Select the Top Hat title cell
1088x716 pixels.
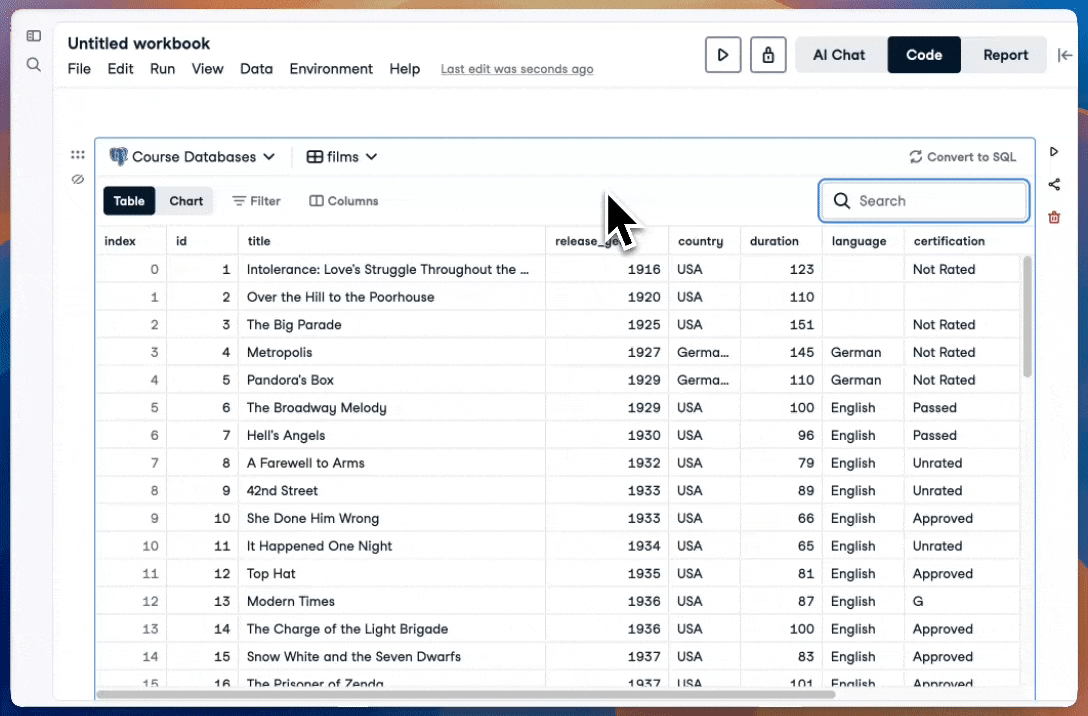pyautogui.click(x=391, y=574)
